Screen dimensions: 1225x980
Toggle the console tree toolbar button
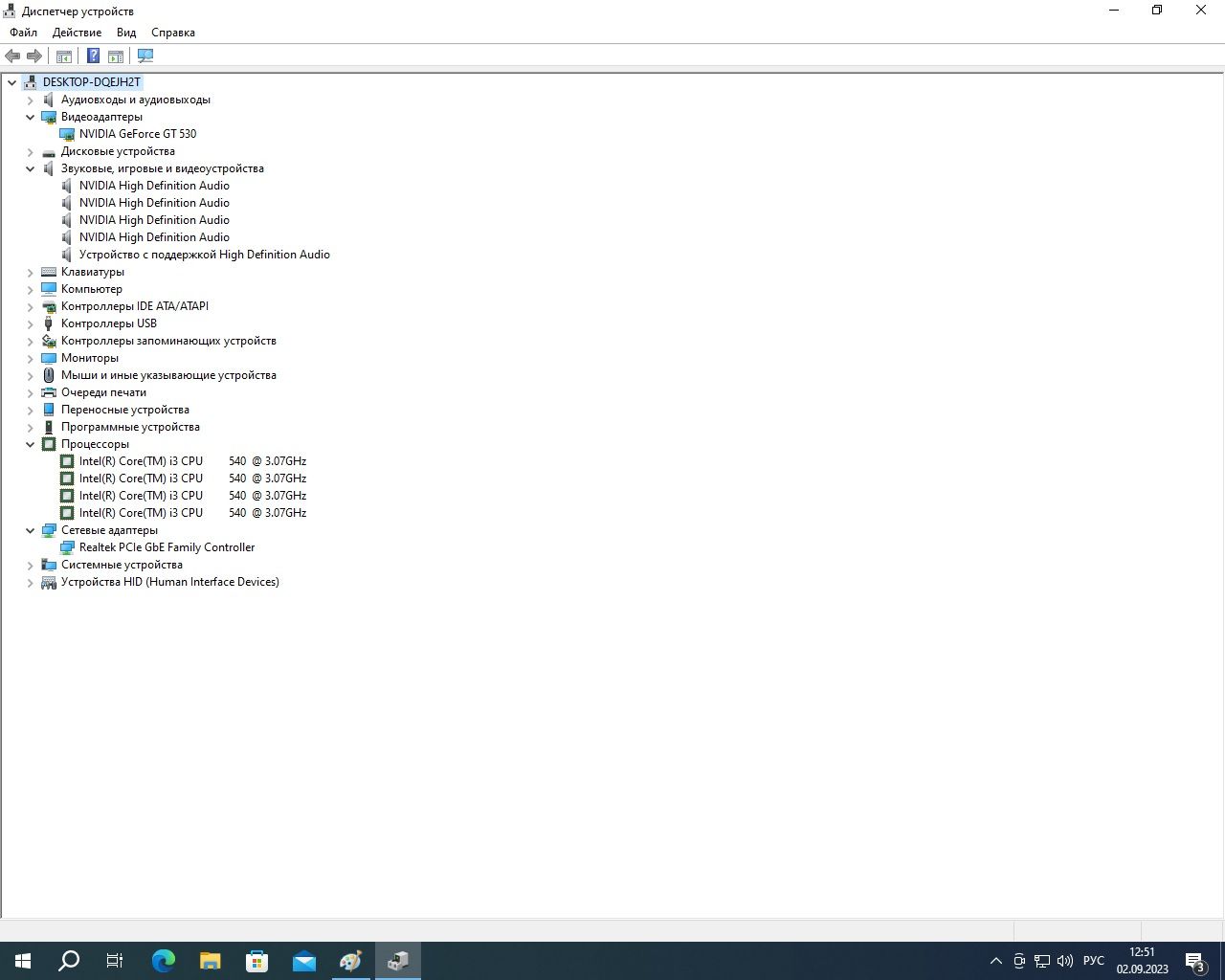coord(64,56)
